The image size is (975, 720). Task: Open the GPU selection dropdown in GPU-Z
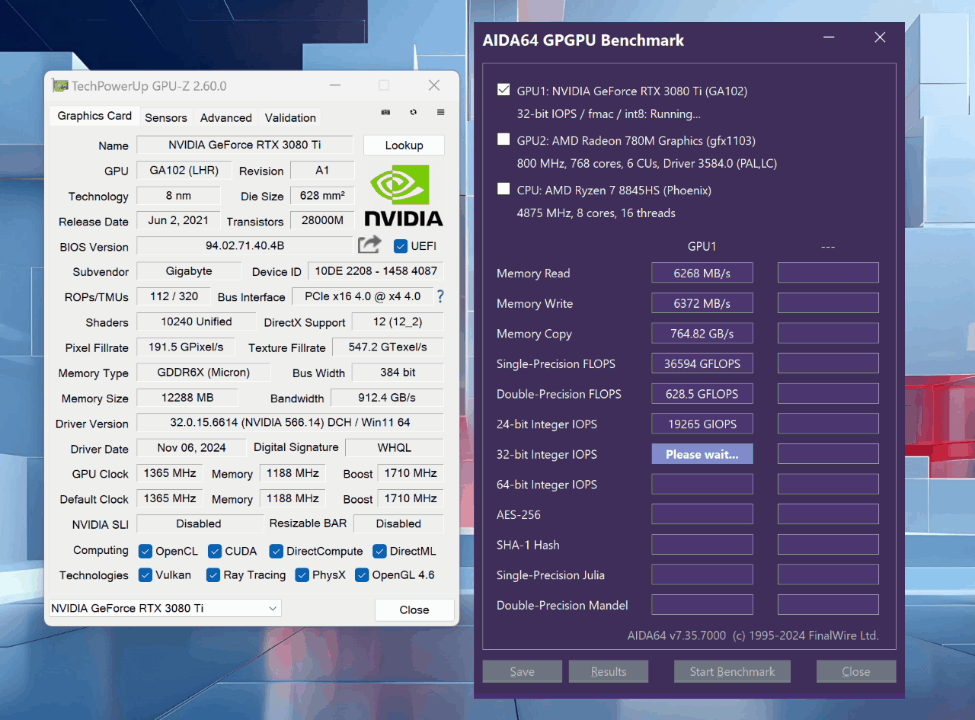click(x=165, y=608)
